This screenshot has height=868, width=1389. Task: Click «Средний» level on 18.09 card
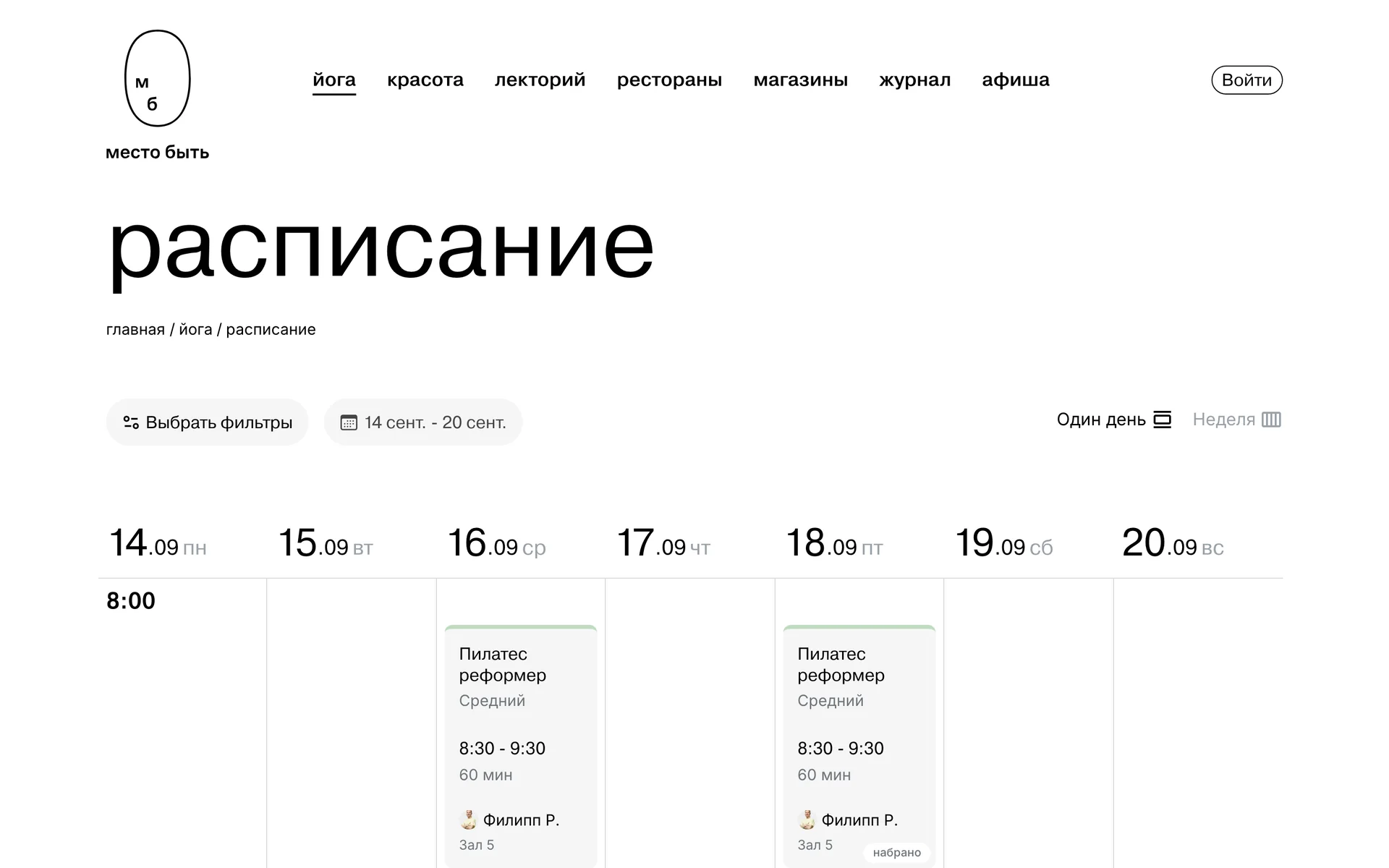(x=831, y=701)
